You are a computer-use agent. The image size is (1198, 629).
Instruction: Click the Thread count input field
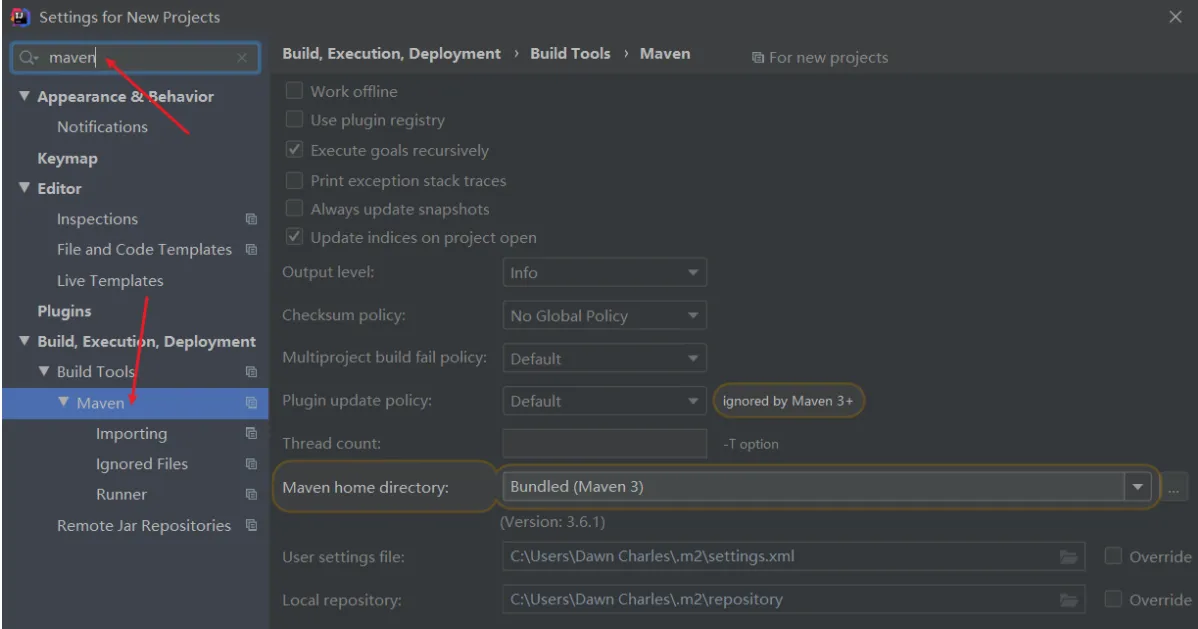(x=604, y=443)
